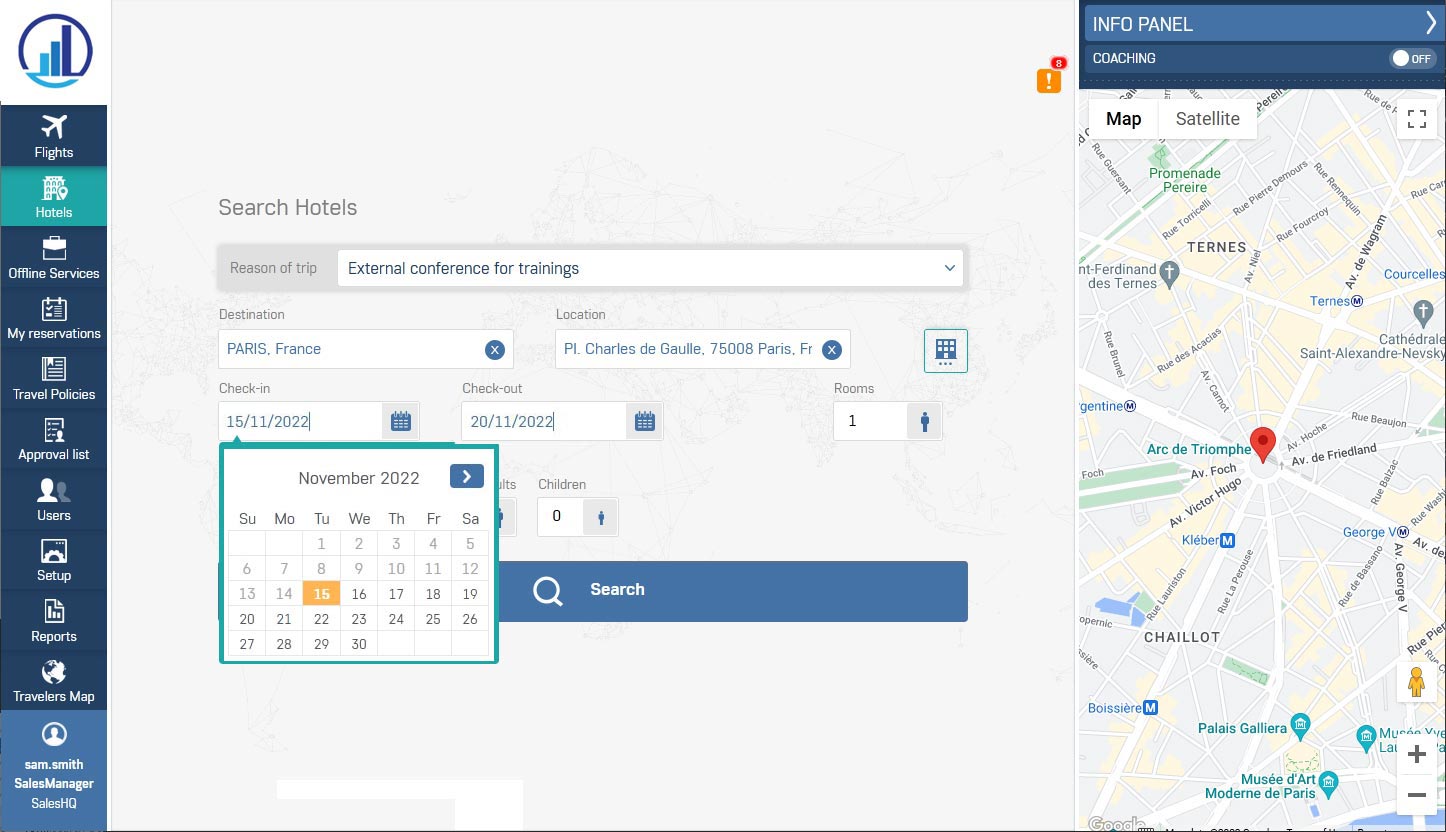
Task: Switch map to Satellite view
Action: pyautogui.click(x=1207, y=119)
